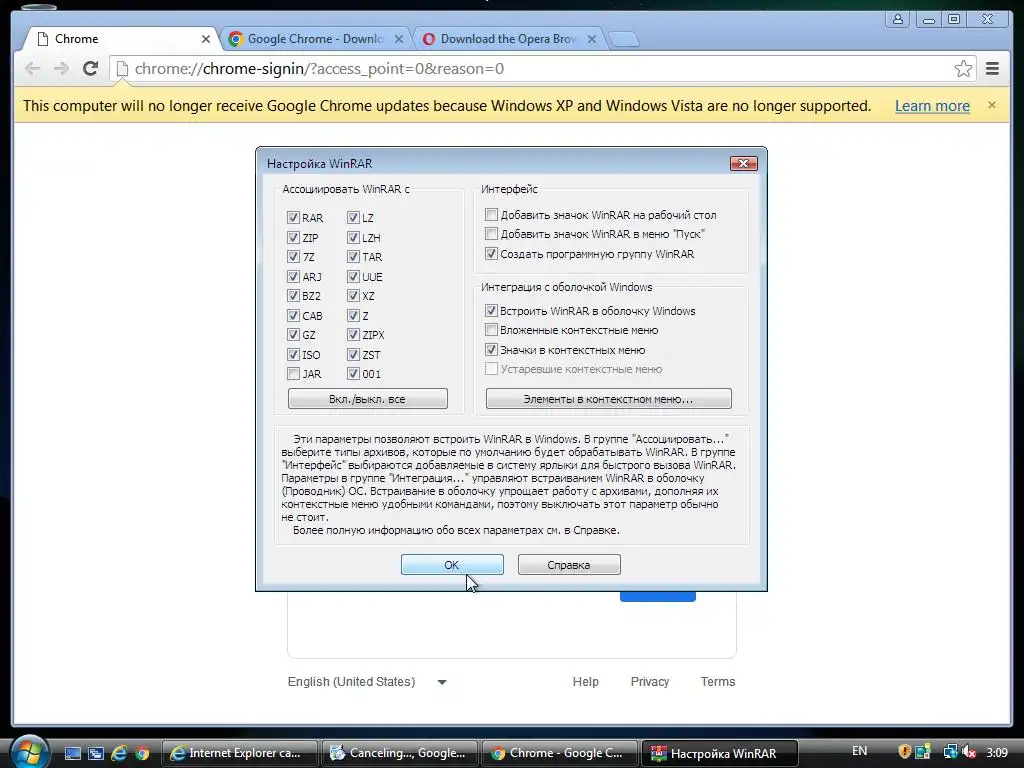
Task: Enable the JAR association checkbox
Action: pyautogui.click(x=293, y=374)
